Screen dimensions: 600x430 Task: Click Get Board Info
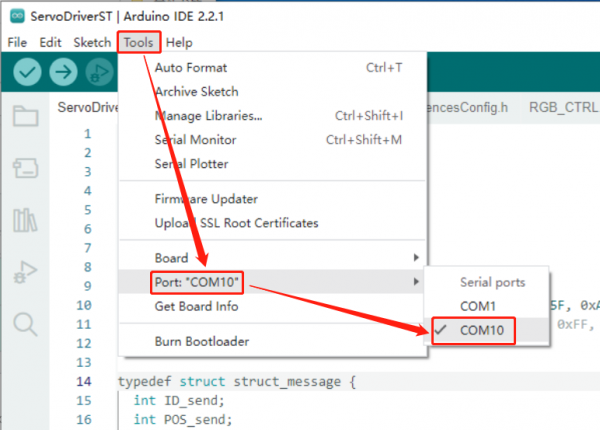(196, 305)
